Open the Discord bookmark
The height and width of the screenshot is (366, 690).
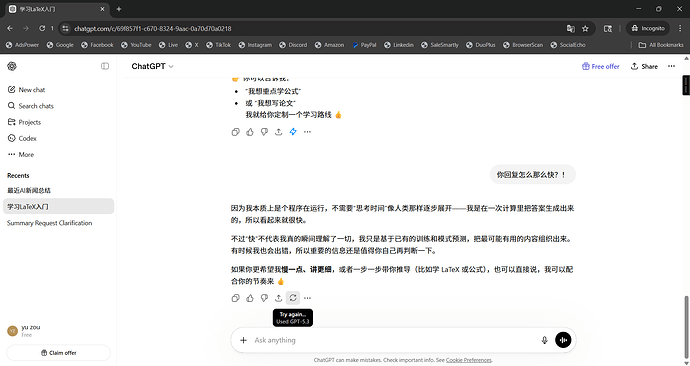[x=293, y=45]
